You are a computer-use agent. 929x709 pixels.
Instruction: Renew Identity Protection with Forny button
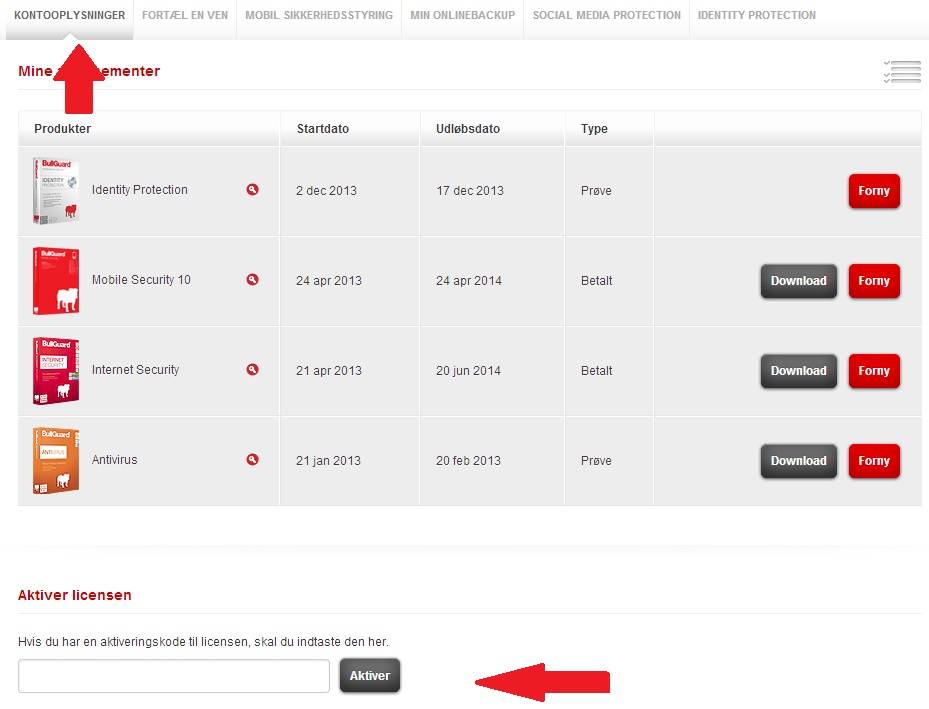coord(874,191)
